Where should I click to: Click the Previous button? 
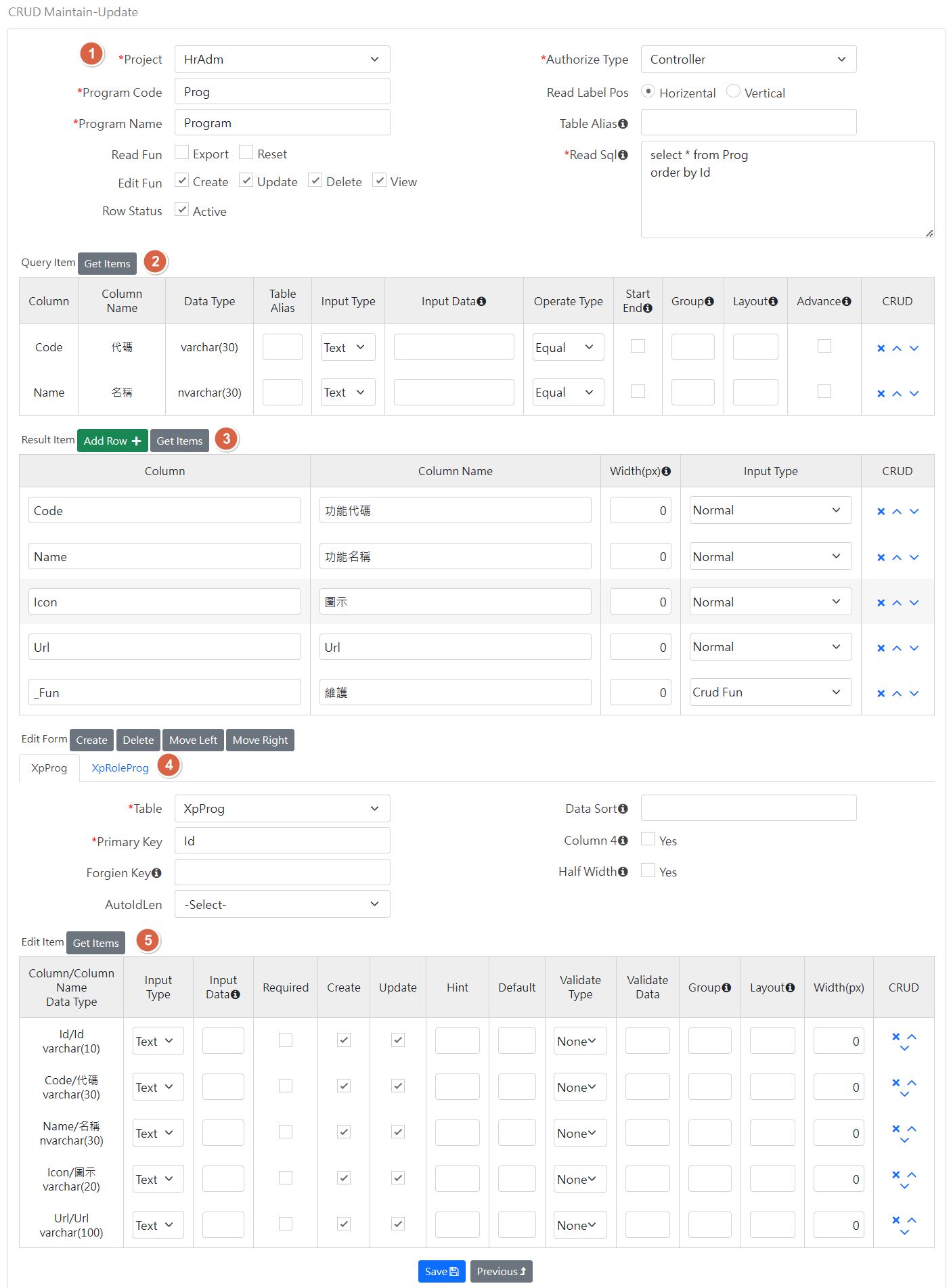(x=501, y=1271)
